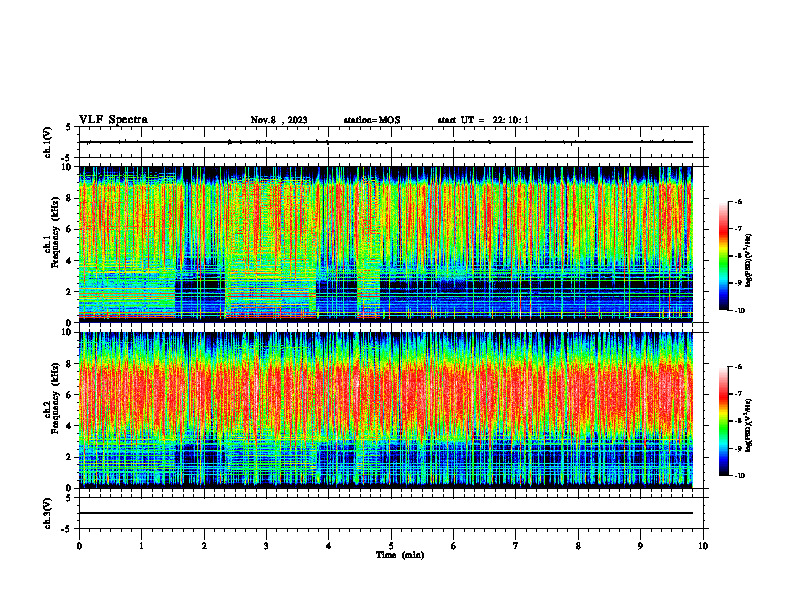Click the ch.3 voltage waveform trace

[385, 513]
